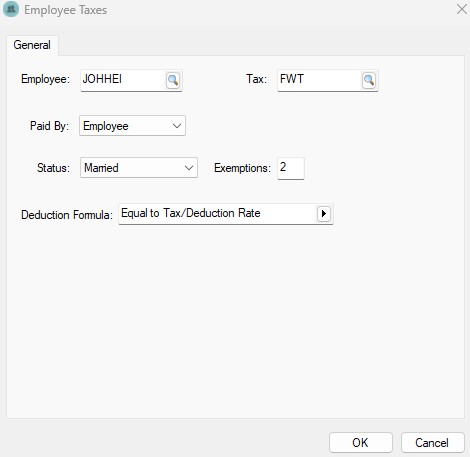Click the Employee value in the Paid By box
Image resolution: width=470 pixels, height=457 pixels.
click(106, 126)
